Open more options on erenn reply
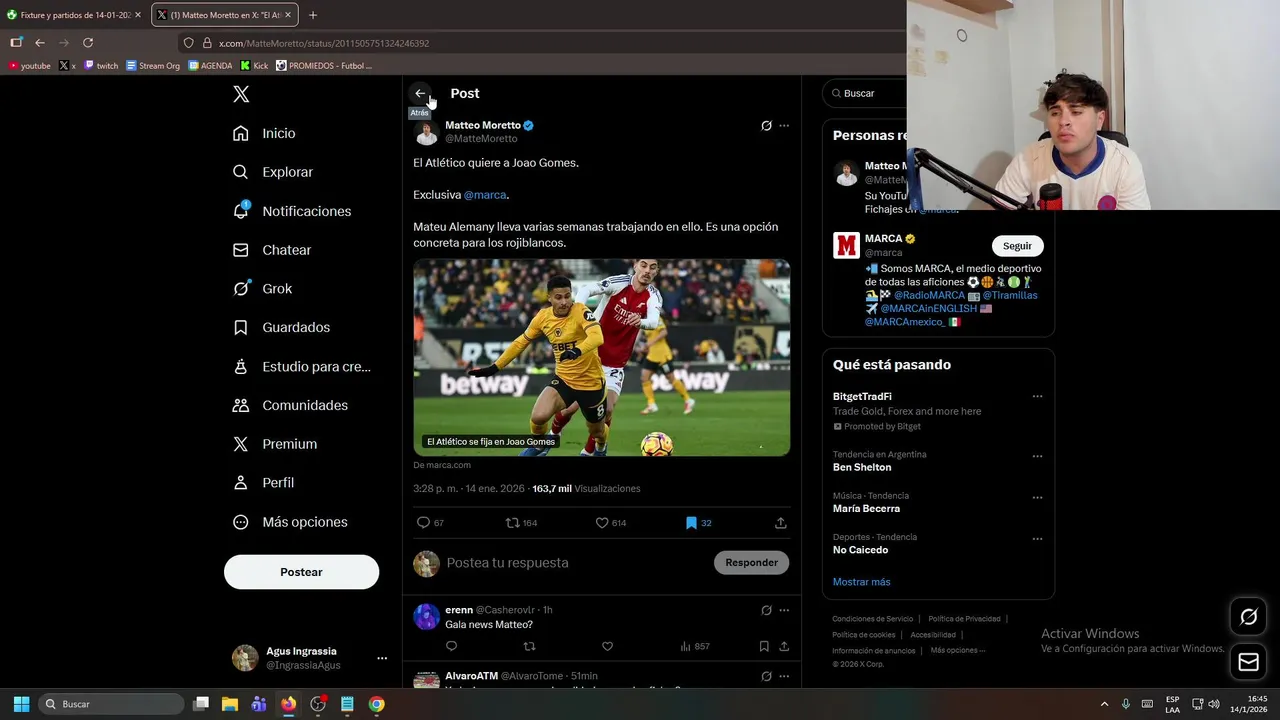This screenshot has width=1280, height=720. click(x=784, y=610)
